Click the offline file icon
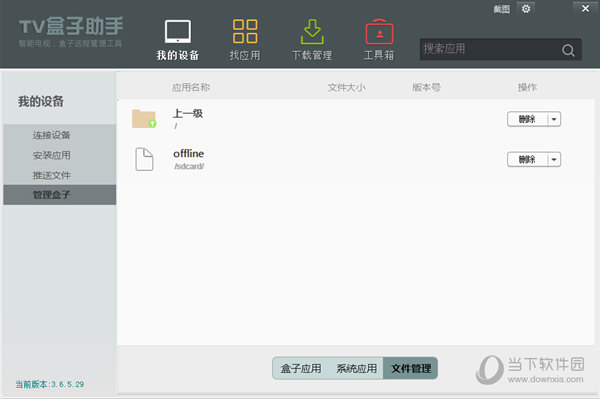 144,159
